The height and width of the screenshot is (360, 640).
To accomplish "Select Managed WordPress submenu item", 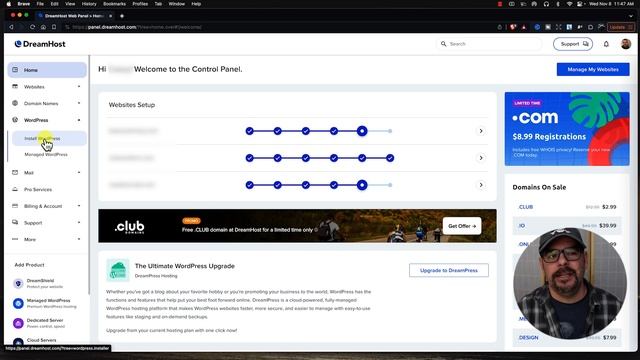I will (46, 154).
